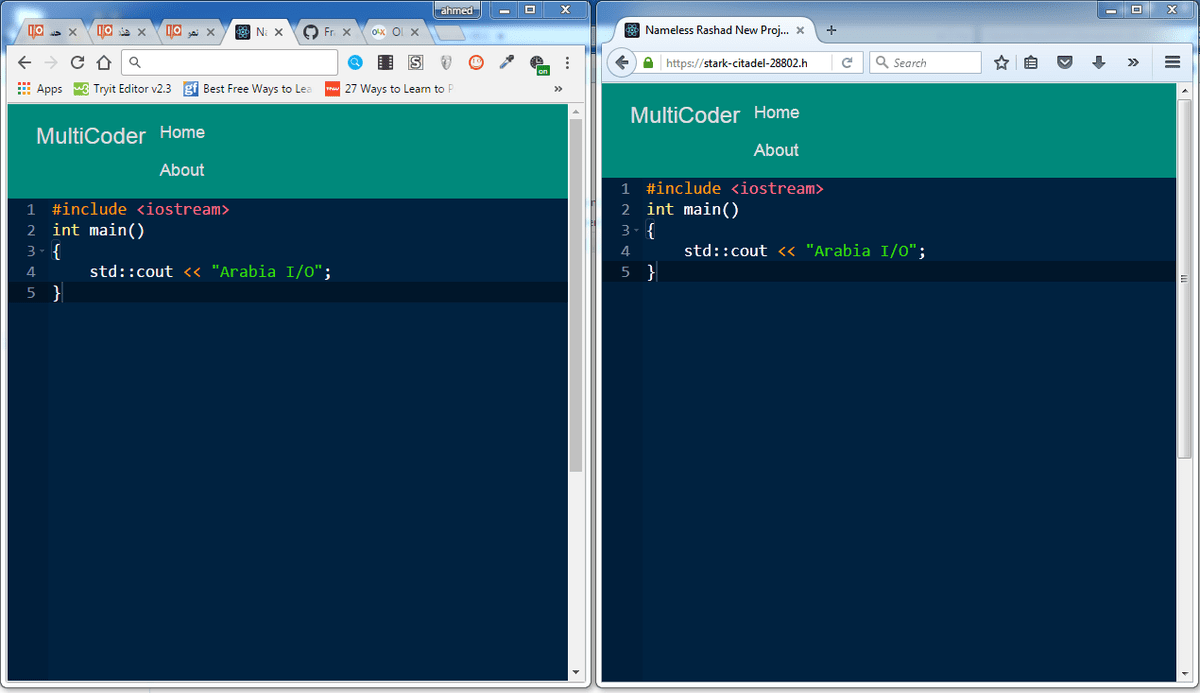Click the MultiCoder brand in the Chrome window
This screenshot has width=1200, height=693.
click(x=91, y=136)
